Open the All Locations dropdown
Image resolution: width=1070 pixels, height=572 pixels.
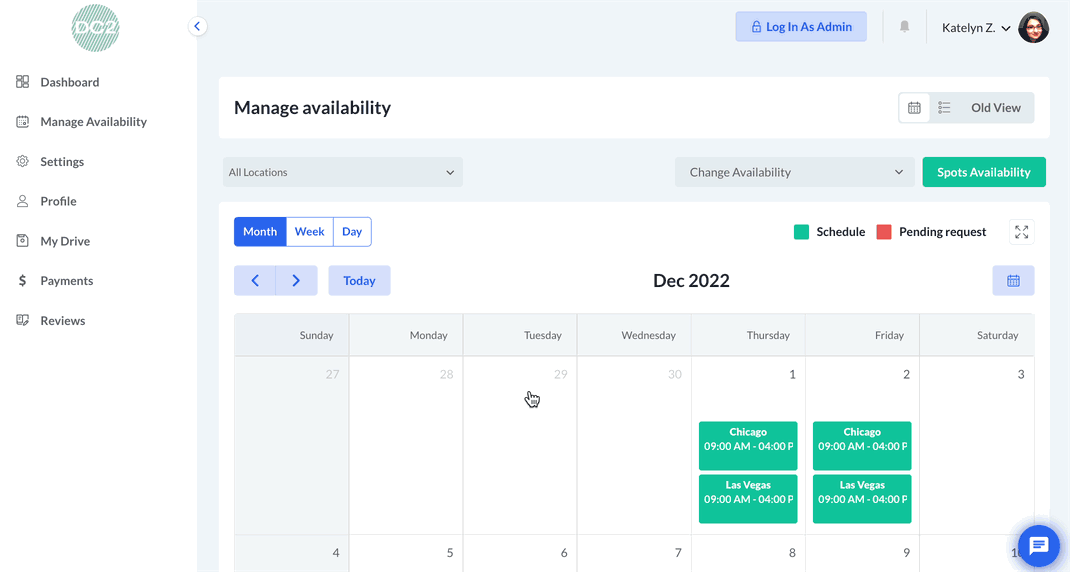point(342,172)
